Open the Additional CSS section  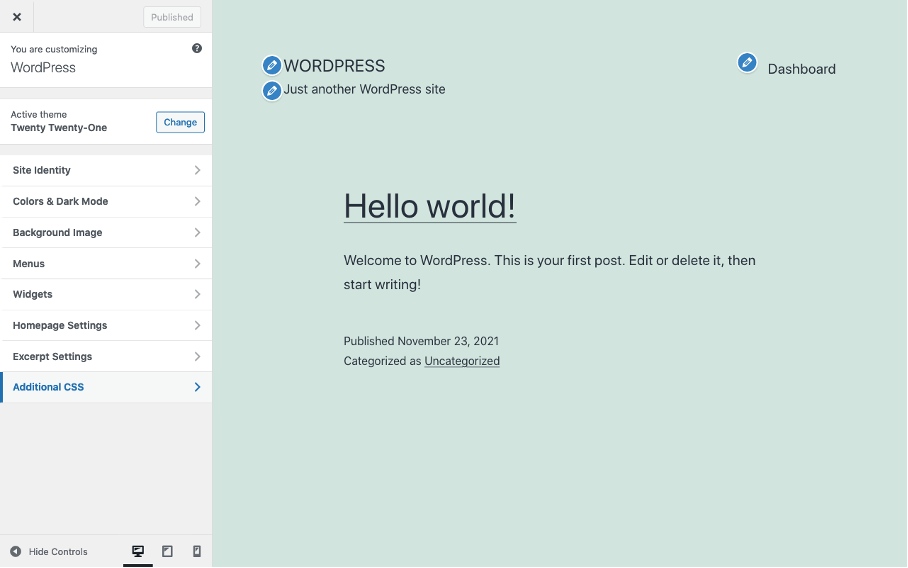coord(106,387)
